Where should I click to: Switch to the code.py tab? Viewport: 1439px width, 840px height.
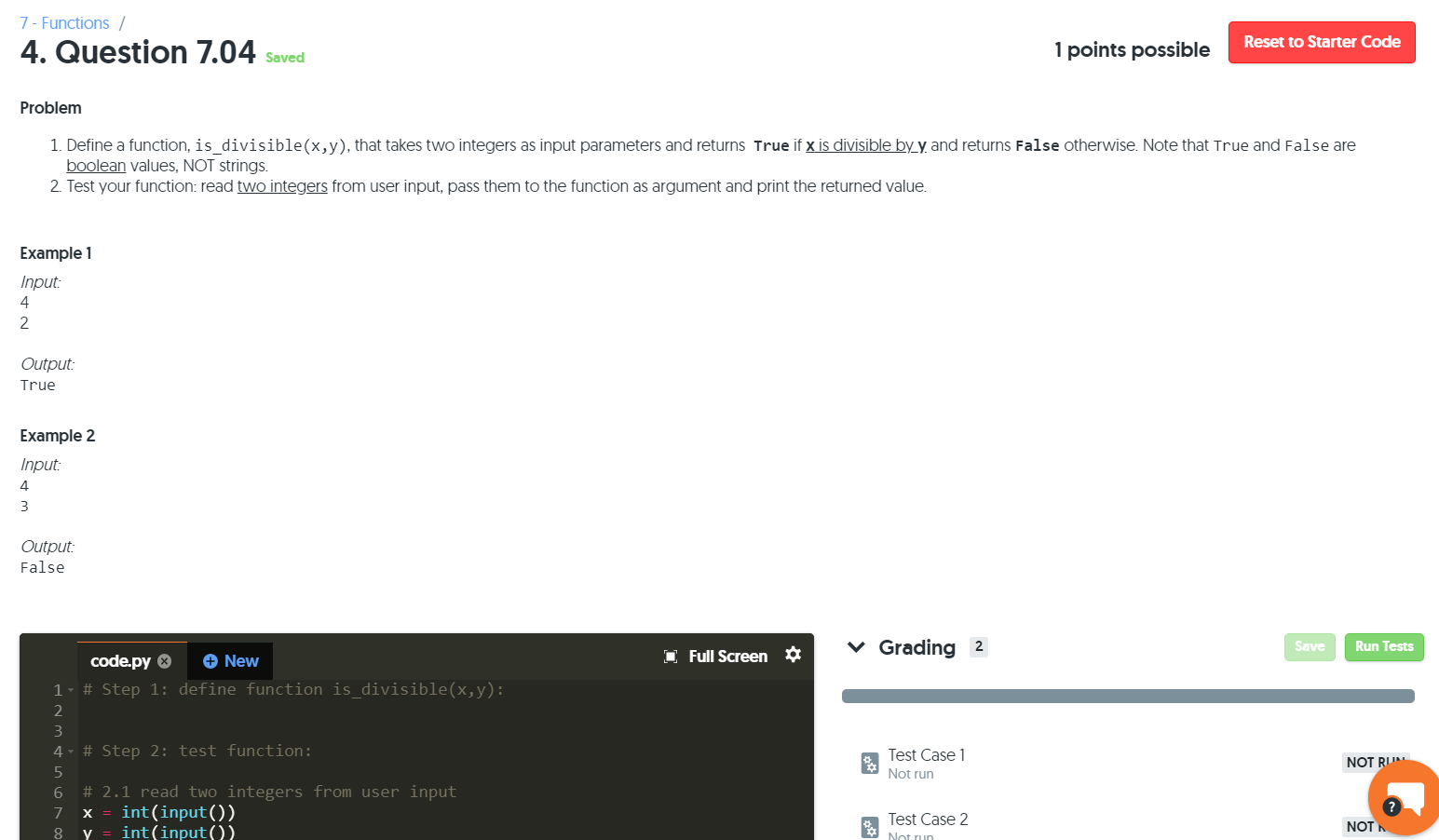(x=119, y=660)
